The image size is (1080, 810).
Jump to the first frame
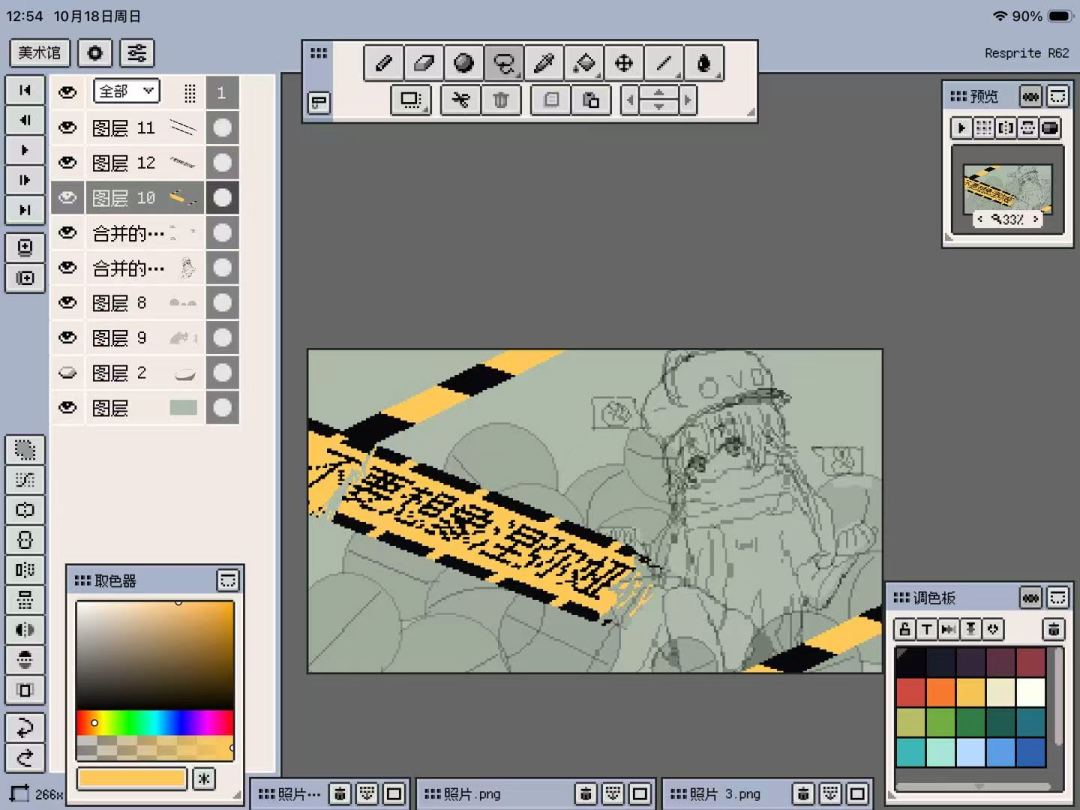[25, 90]
